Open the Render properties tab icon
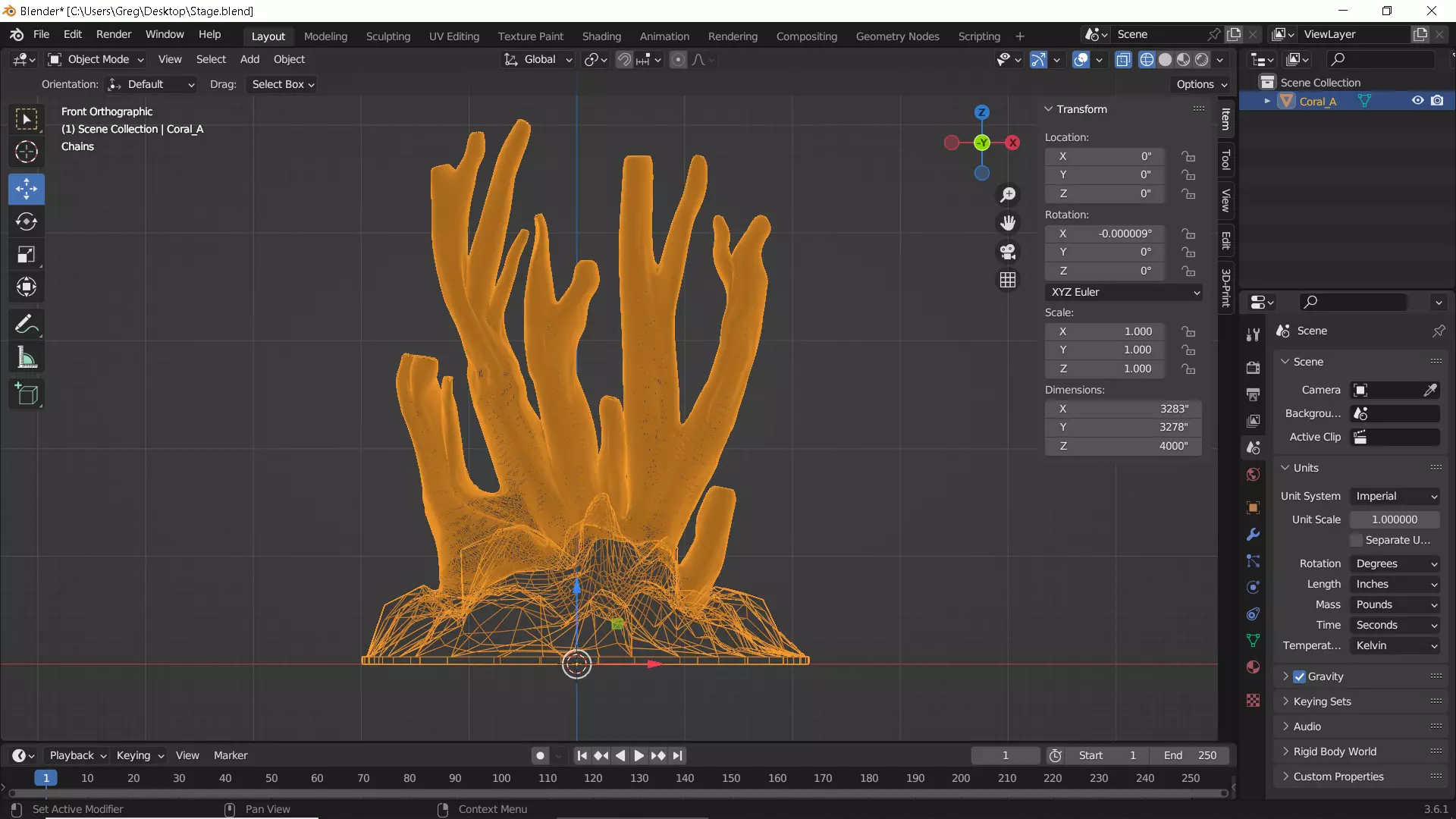 pos(1253,368)
